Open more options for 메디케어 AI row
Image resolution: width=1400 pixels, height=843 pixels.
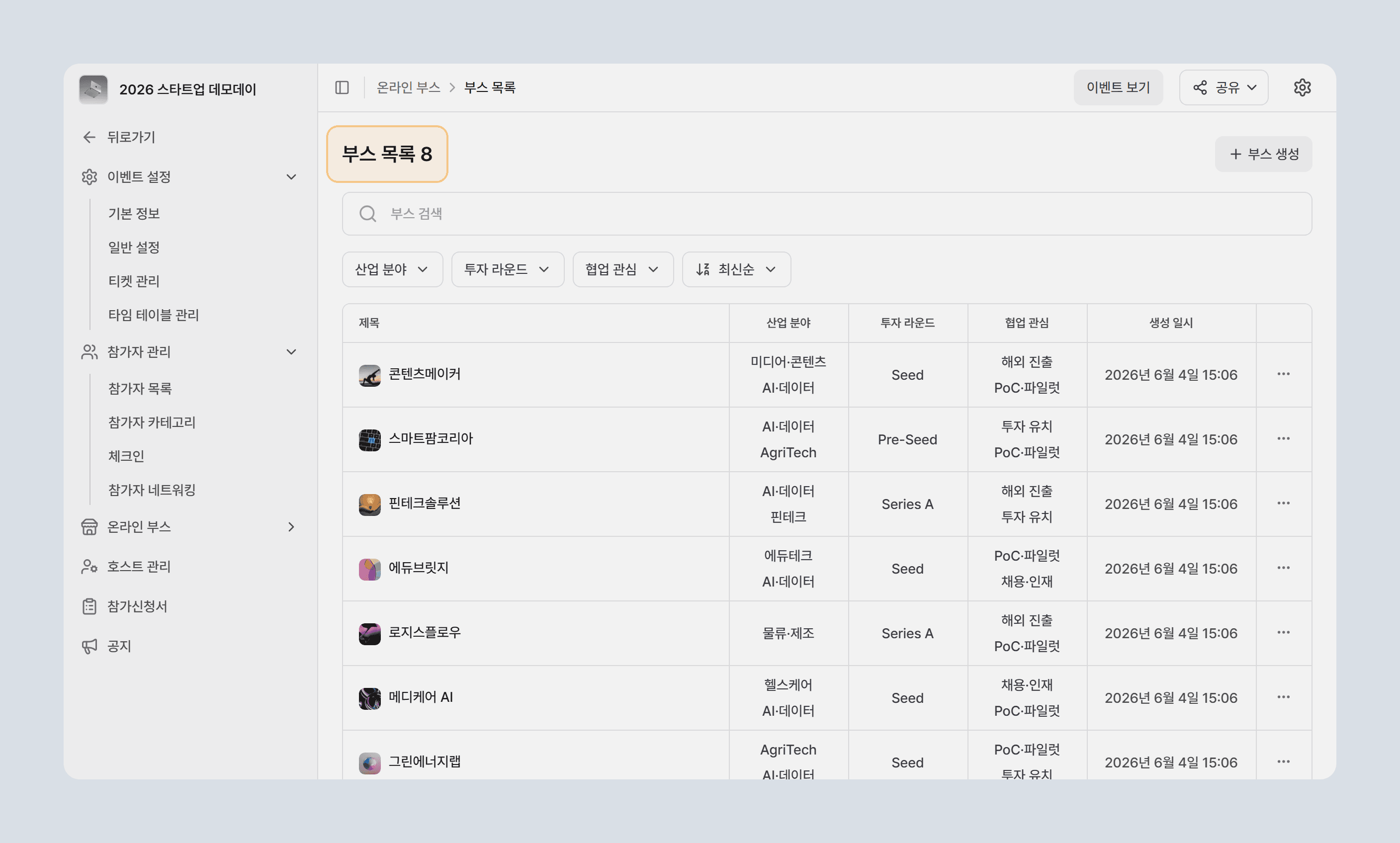click(1284, 697)
